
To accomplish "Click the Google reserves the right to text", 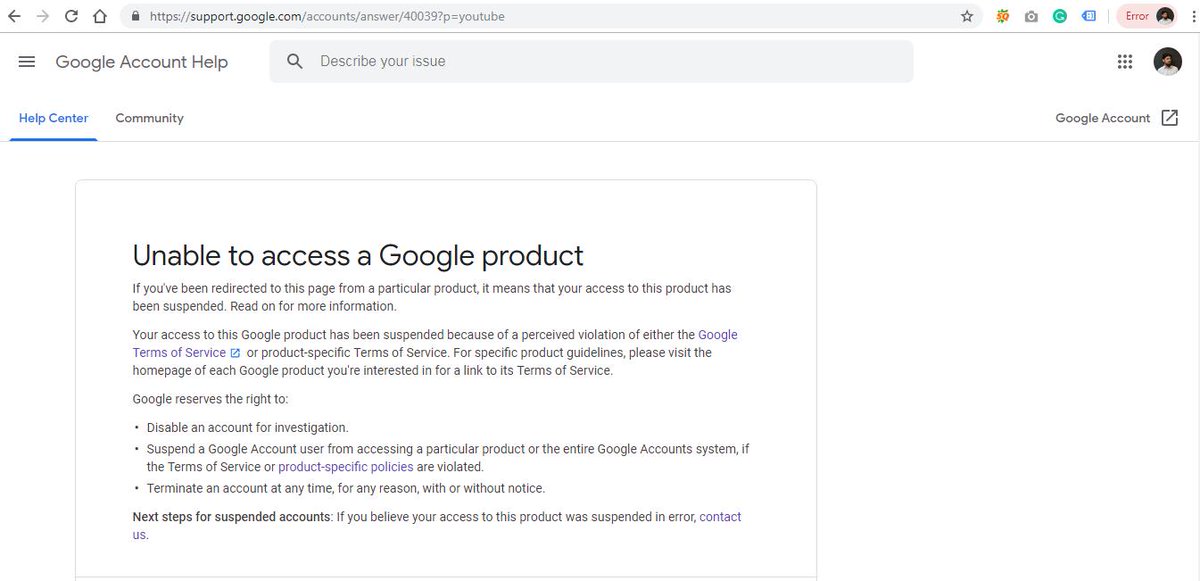I will (x=210, y=398).
